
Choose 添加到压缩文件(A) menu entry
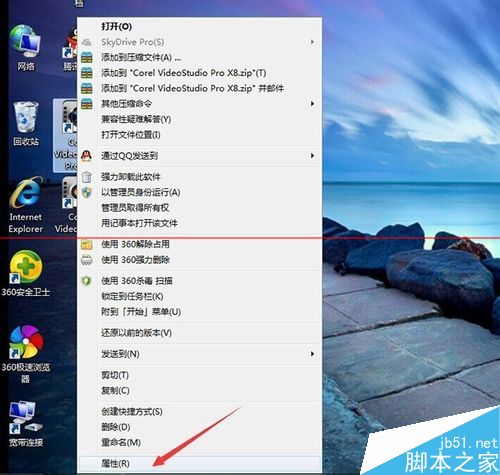(200, 57)
